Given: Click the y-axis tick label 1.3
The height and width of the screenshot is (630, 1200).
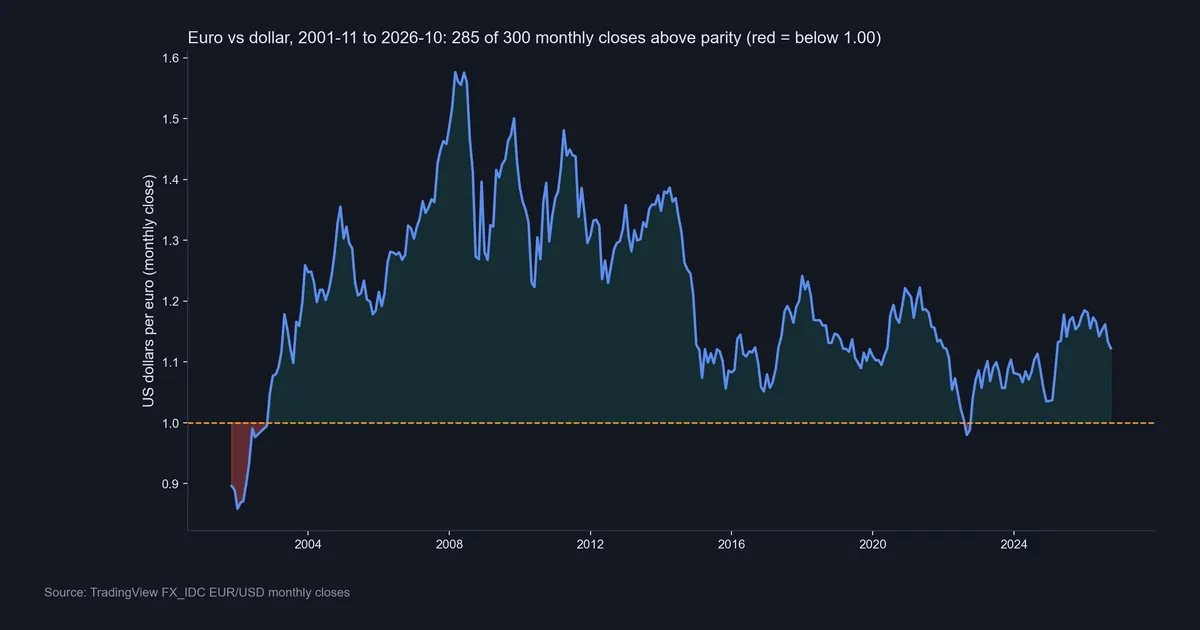Looking at the screenshot, I should point(170,241).
